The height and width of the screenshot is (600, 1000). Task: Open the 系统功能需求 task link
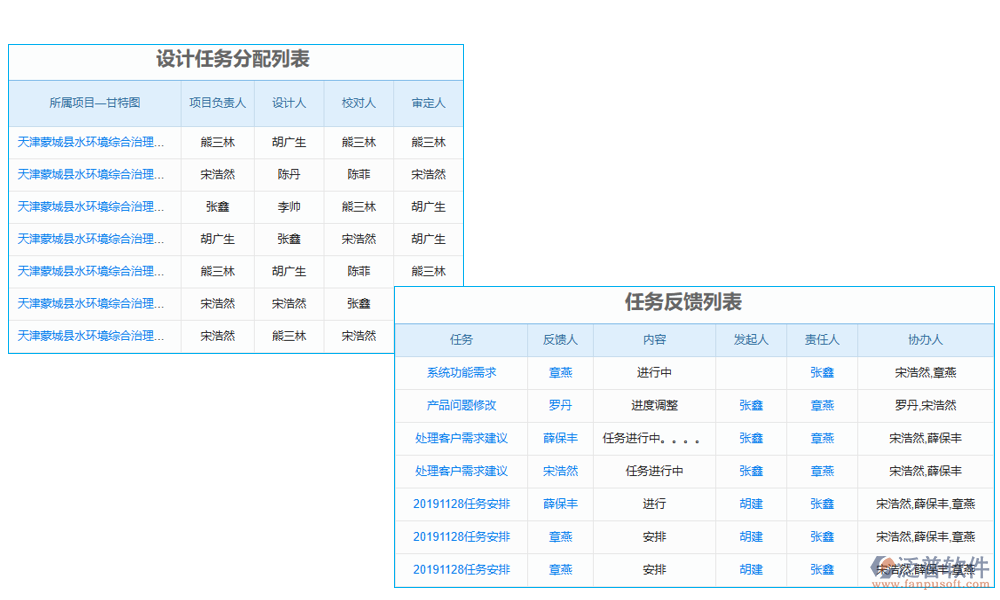(460, 372)
